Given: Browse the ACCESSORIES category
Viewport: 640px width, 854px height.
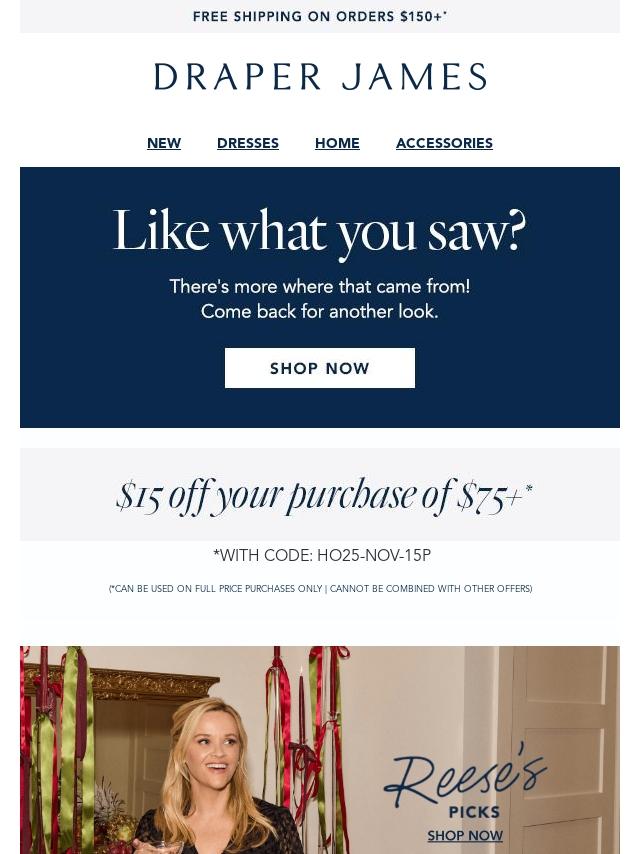Looking at the screenshot, I should point(444,143).
